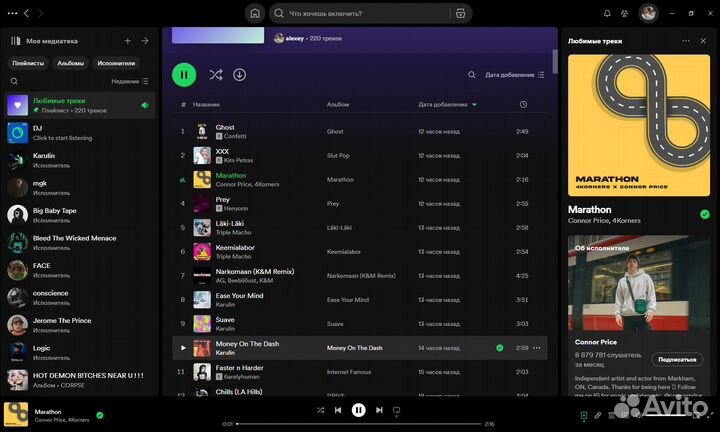This screenshot has height=432, width=720.
Task: Open alexey's profile link
Action: pyautogui.click(x=294, y=39)
